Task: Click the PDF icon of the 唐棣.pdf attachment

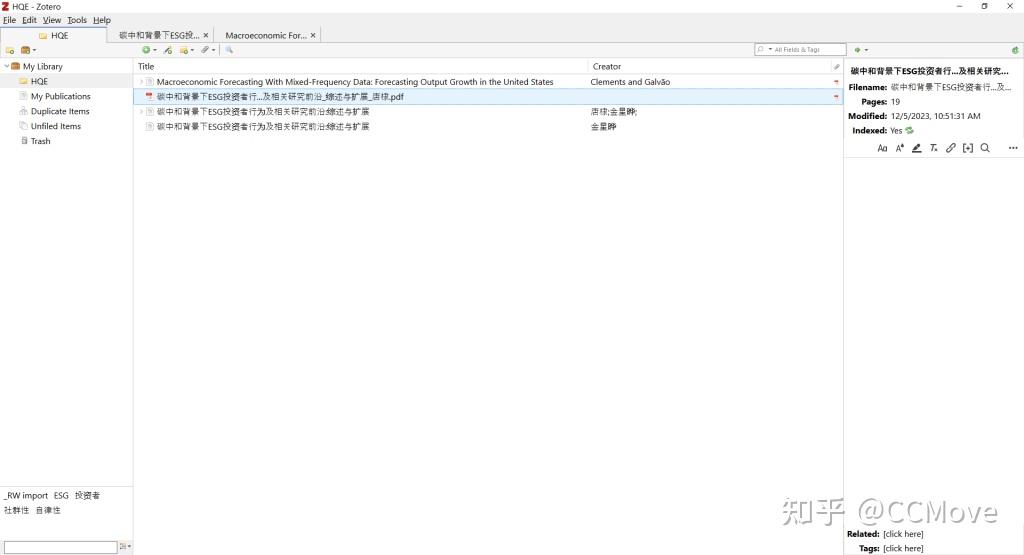Action: (x=150, y=97)
